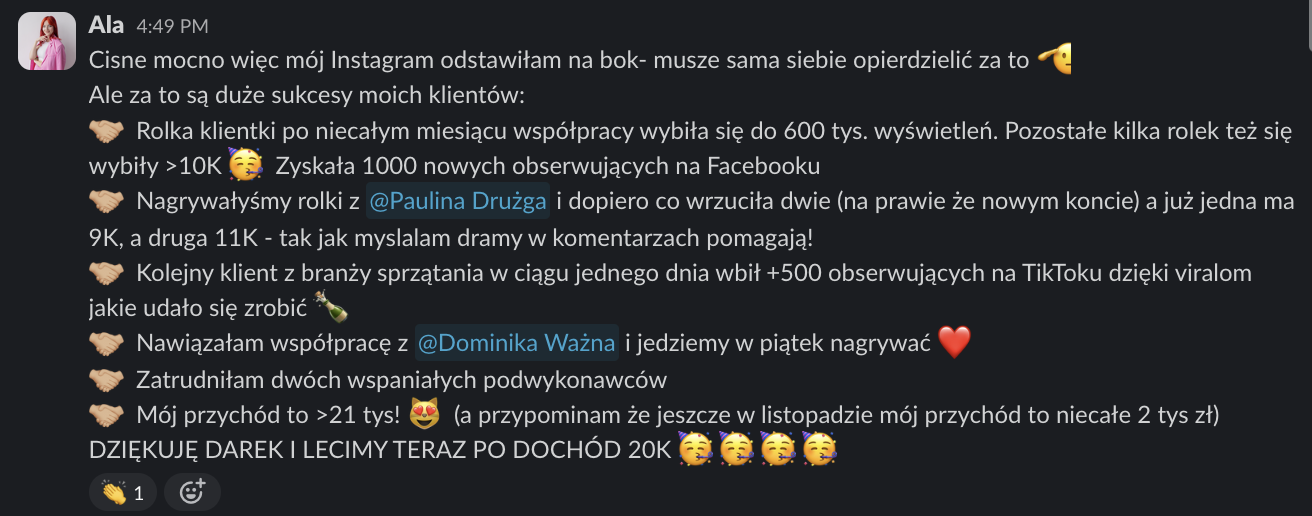This screenshot has height=516, width=1312.
Task: Click the sender name Ala
Action: [107, 25]
